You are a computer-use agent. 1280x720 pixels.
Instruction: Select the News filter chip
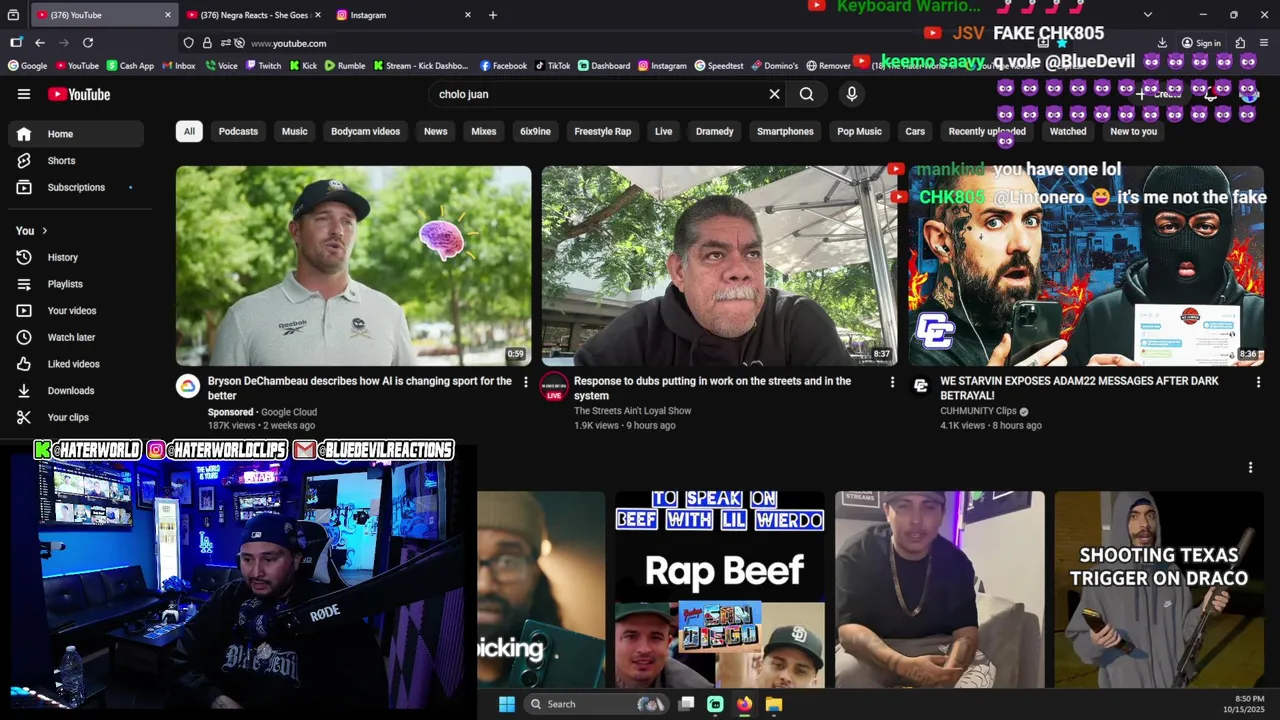(x=435, y=131)
